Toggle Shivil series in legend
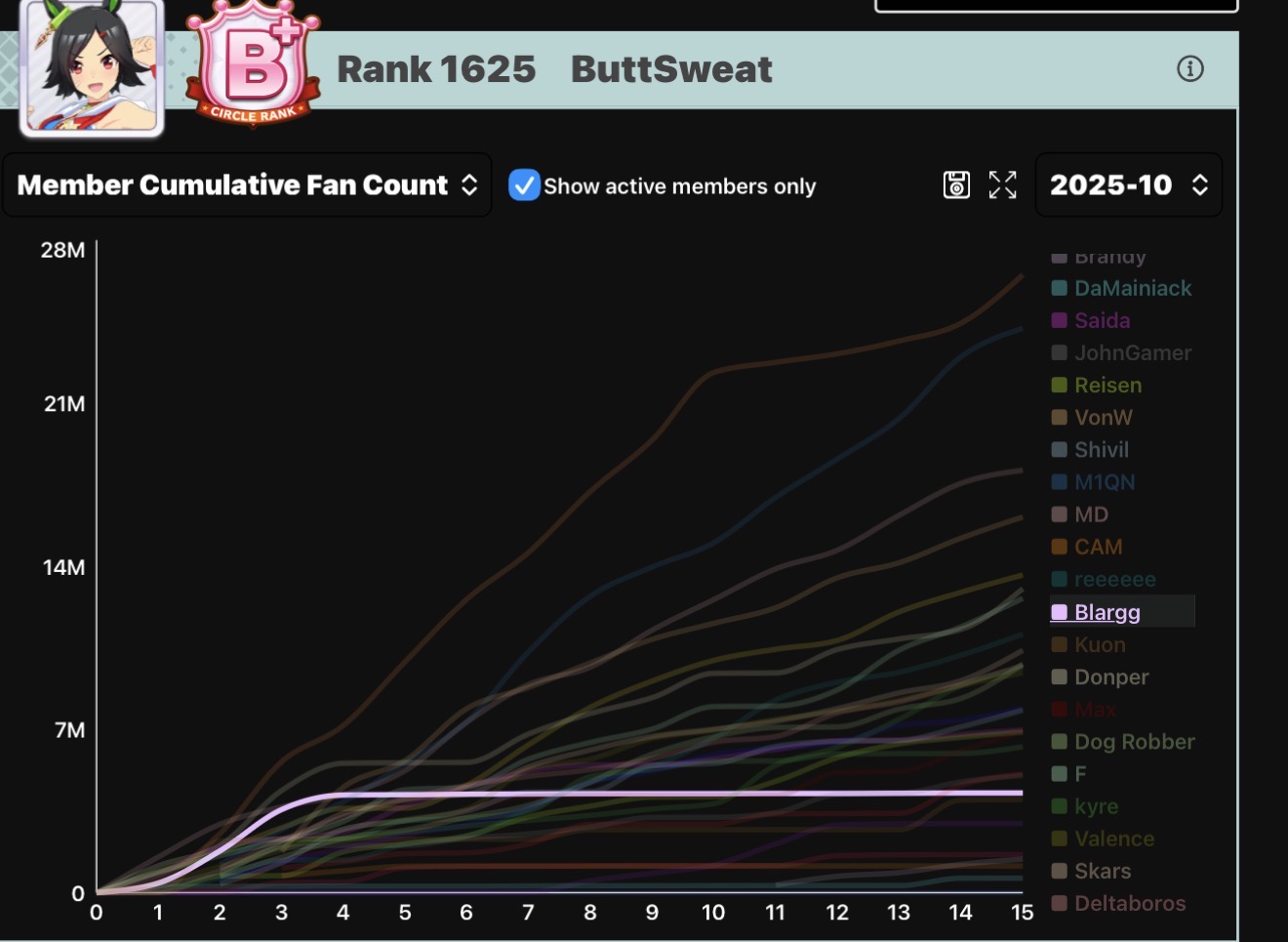The image size is (1288, 942). (1090, 449)
